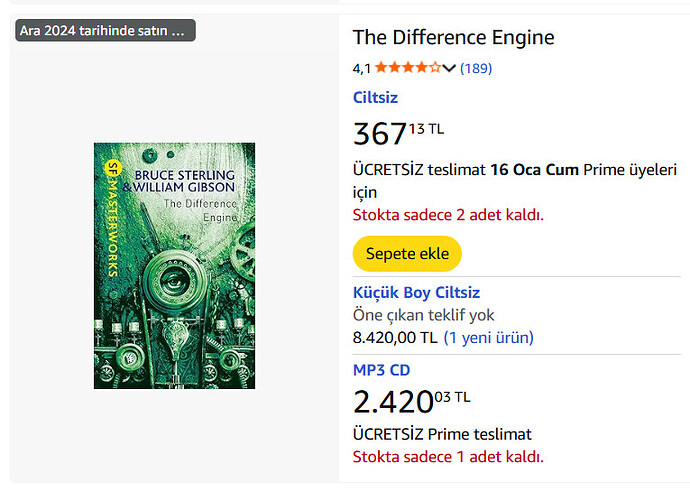Open the MP3 CD format link
The width and height of the screenshot is (690, 491).
[x=381, y=370]
